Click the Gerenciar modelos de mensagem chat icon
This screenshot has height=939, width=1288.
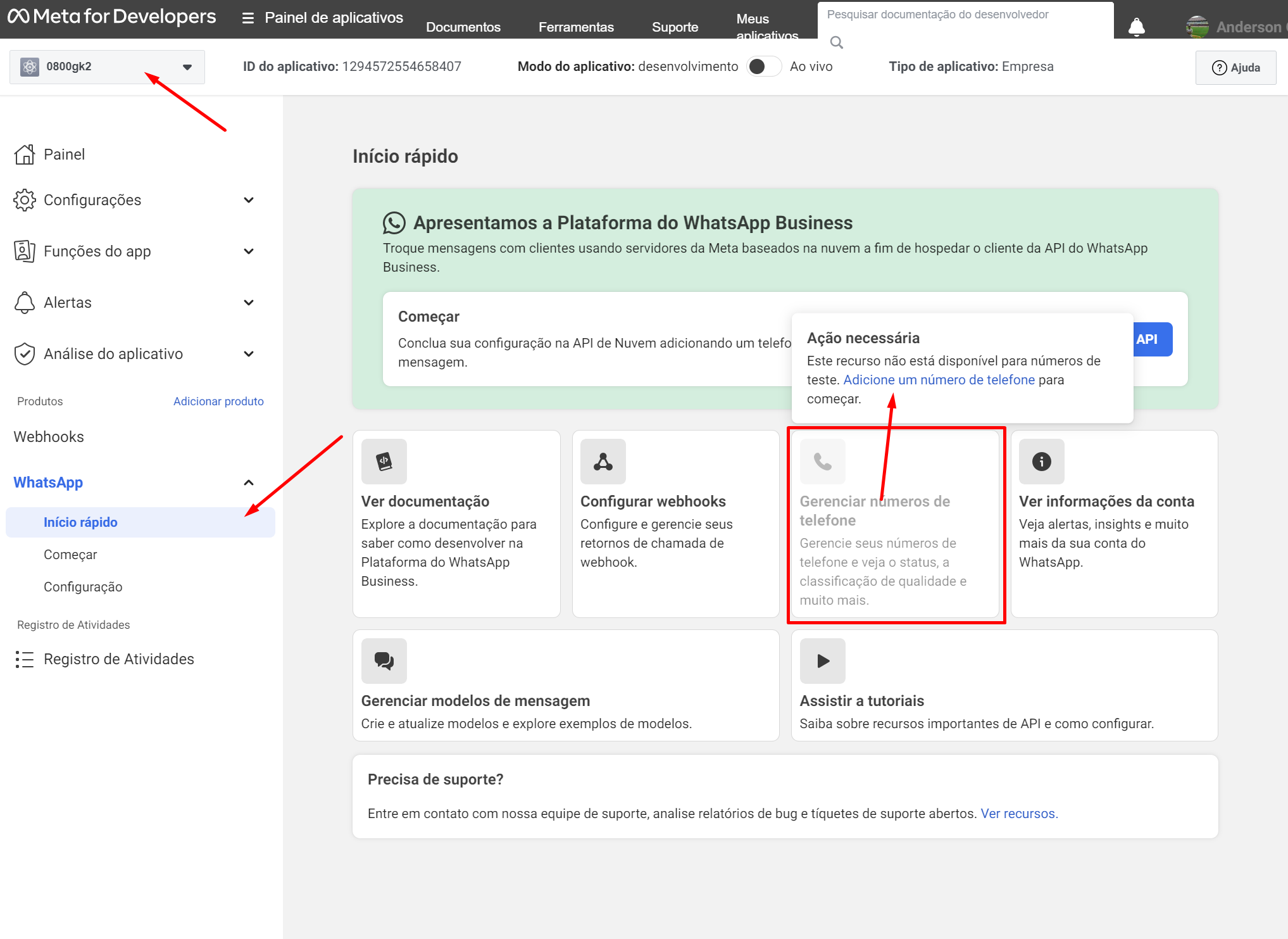point(384,661)
